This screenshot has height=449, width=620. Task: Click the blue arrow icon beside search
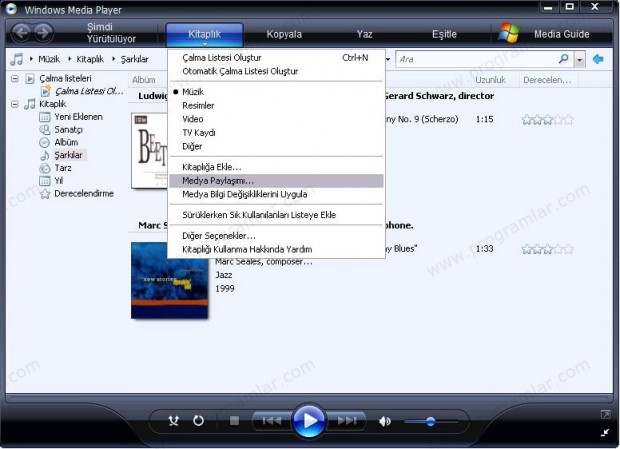[598, 59]
